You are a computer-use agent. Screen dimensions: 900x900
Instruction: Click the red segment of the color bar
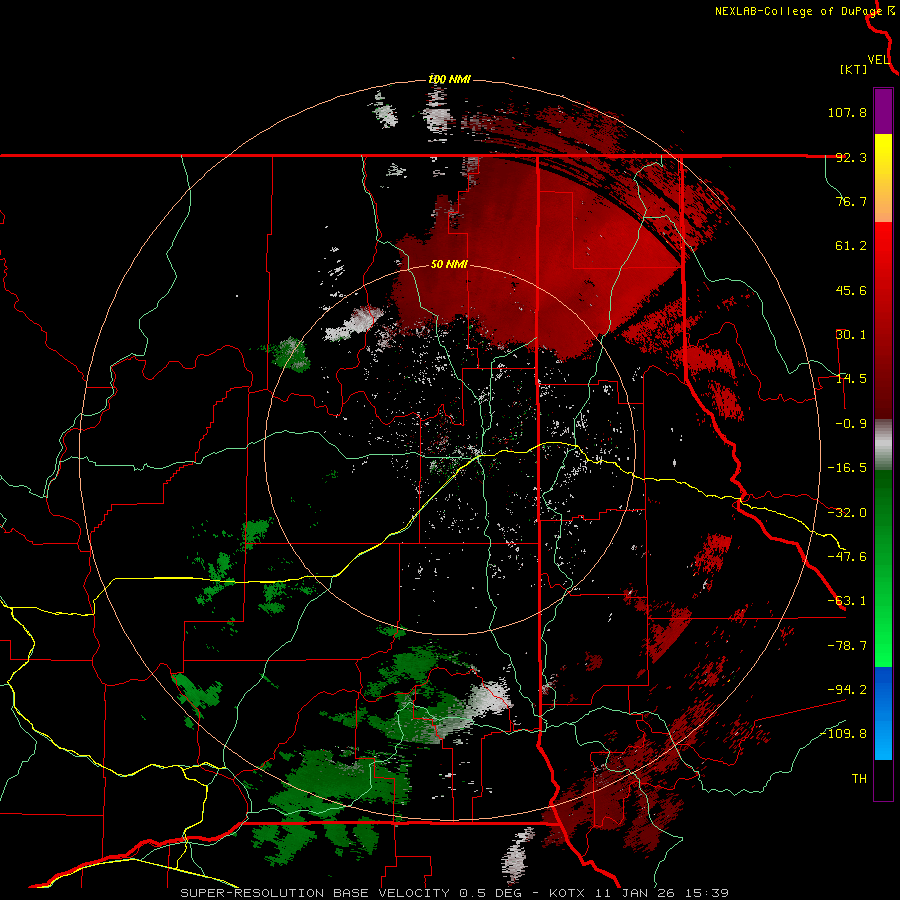[x=883, y=320]
